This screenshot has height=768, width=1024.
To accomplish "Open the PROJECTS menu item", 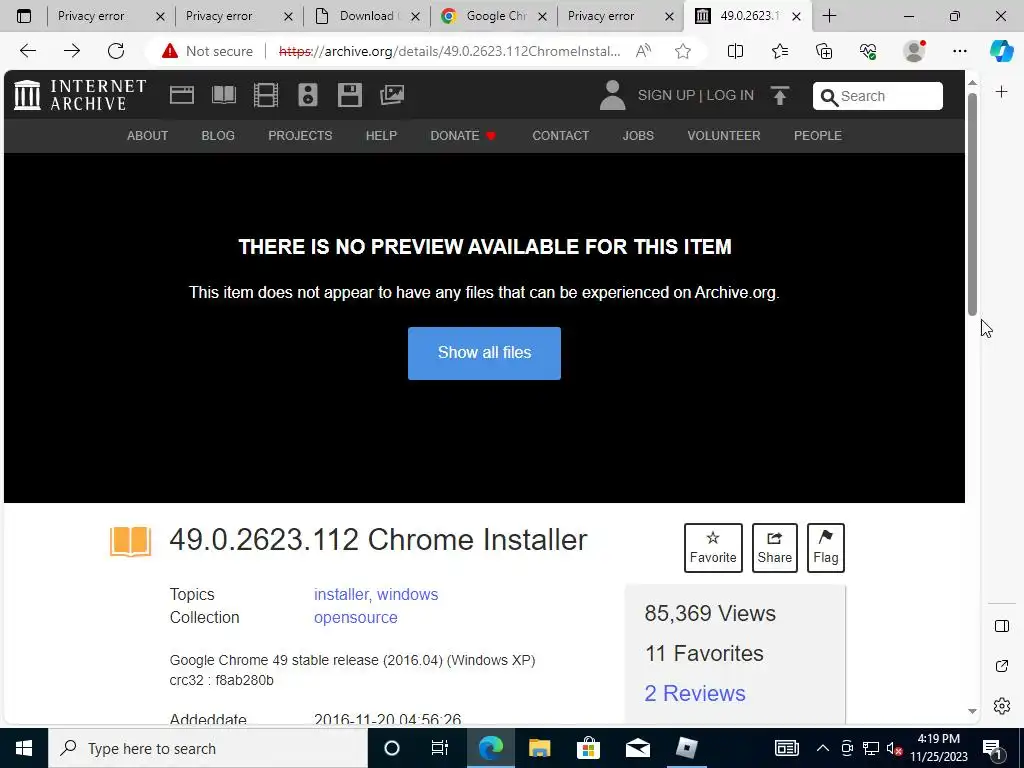I will coord(300,136).
